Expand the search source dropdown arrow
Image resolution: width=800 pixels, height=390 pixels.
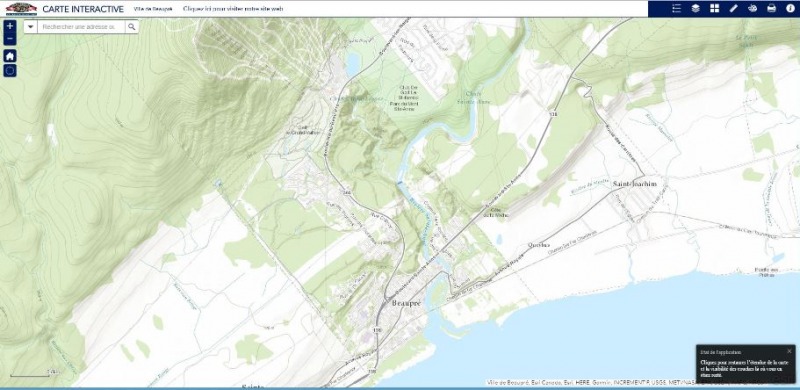point(31,27)
